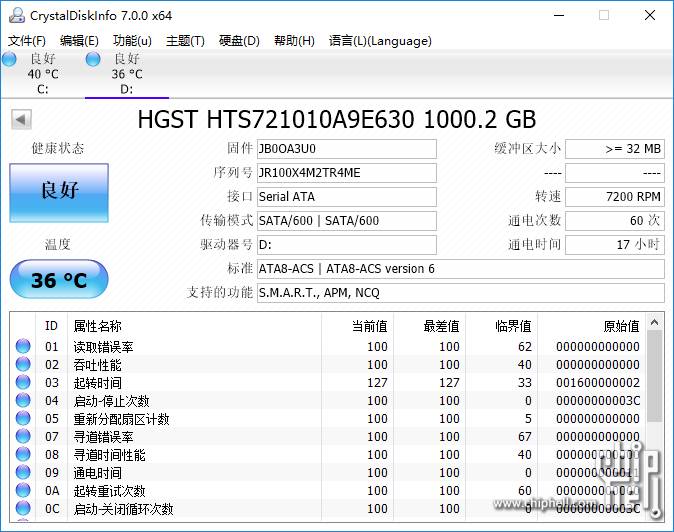Select the 起转时间 attribute row
This screenshot has width=674, height=532.
click(328, 382)
